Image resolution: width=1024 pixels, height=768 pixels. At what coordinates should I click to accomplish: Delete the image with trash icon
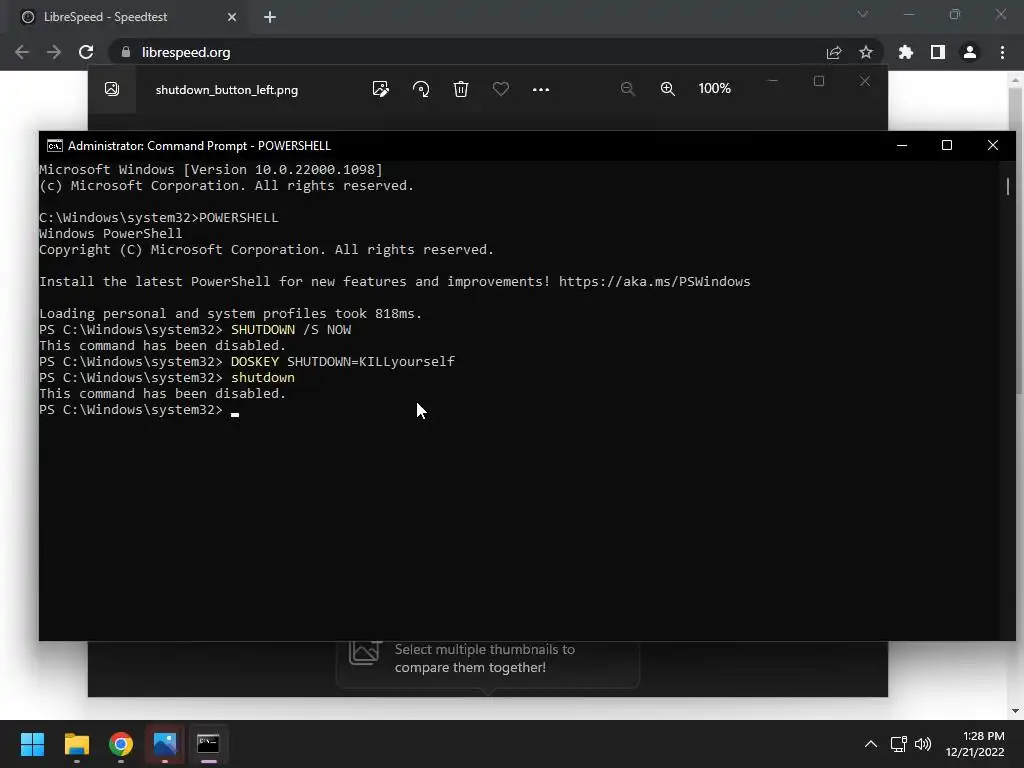461,89
